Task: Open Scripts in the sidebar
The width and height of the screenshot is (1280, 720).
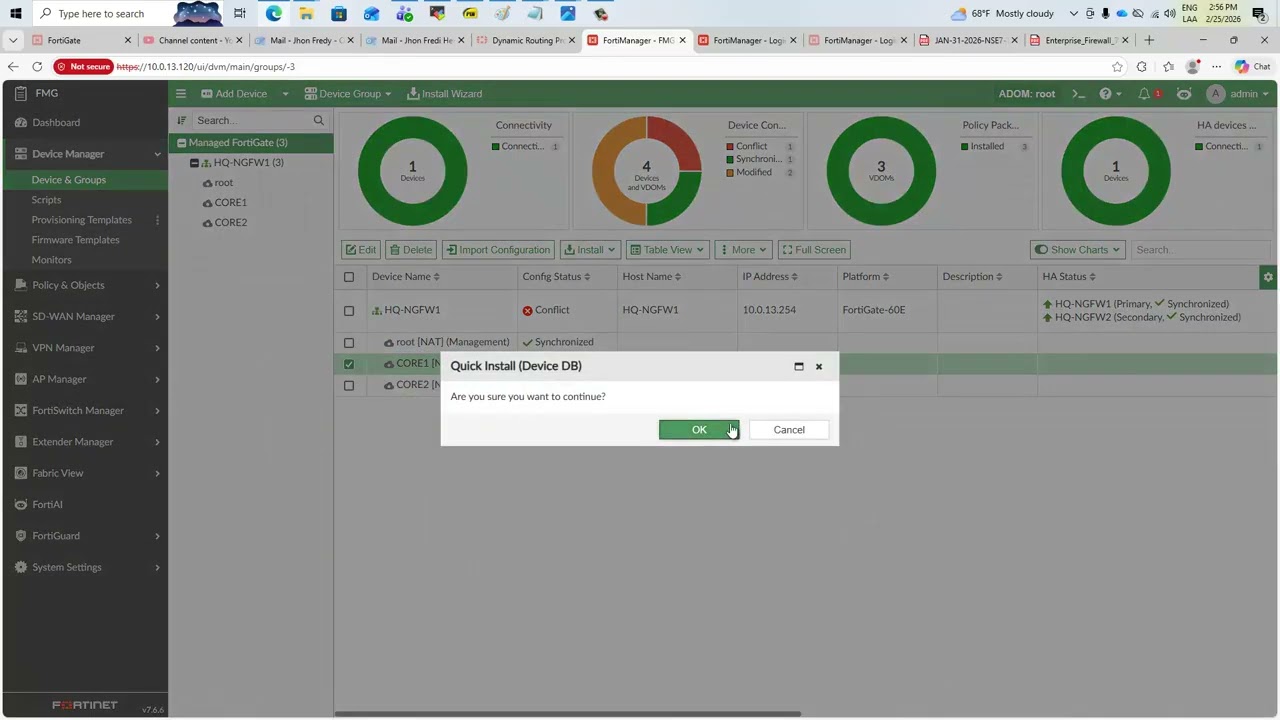Action: pos(46,200)
